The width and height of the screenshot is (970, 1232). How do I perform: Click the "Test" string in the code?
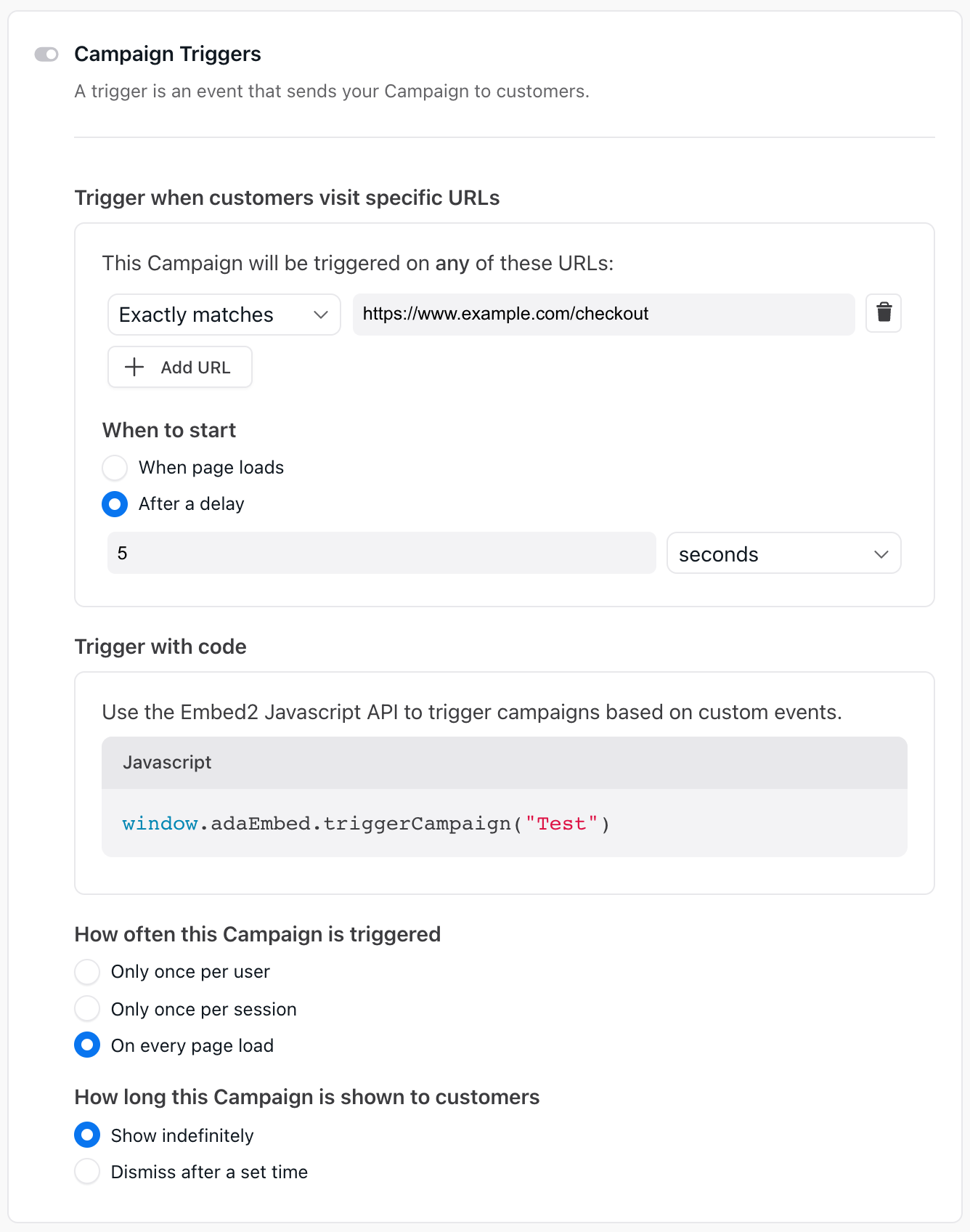click(561, 824)
